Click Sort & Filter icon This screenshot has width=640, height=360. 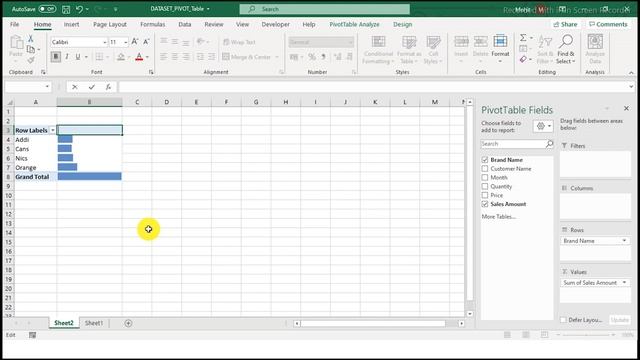pos(545,42)
